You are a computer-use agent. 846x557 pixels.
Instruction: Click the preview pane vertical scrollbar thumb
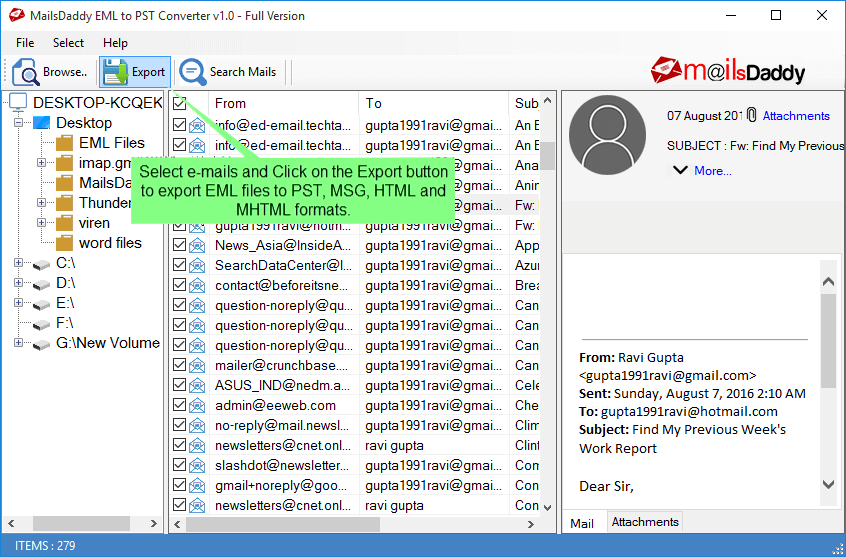pyautogui.click(x=828, y=341)
